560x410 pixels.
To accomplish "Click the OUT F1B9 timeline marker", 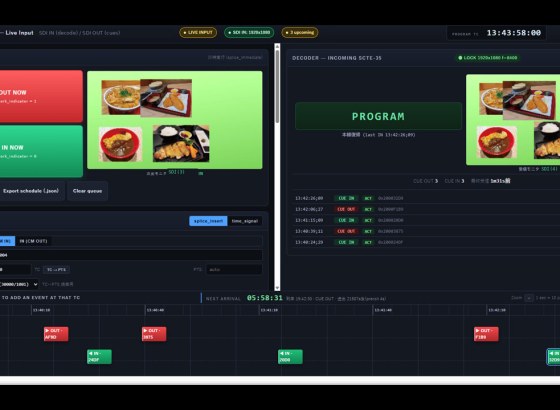I will click(x=486, y=334).
